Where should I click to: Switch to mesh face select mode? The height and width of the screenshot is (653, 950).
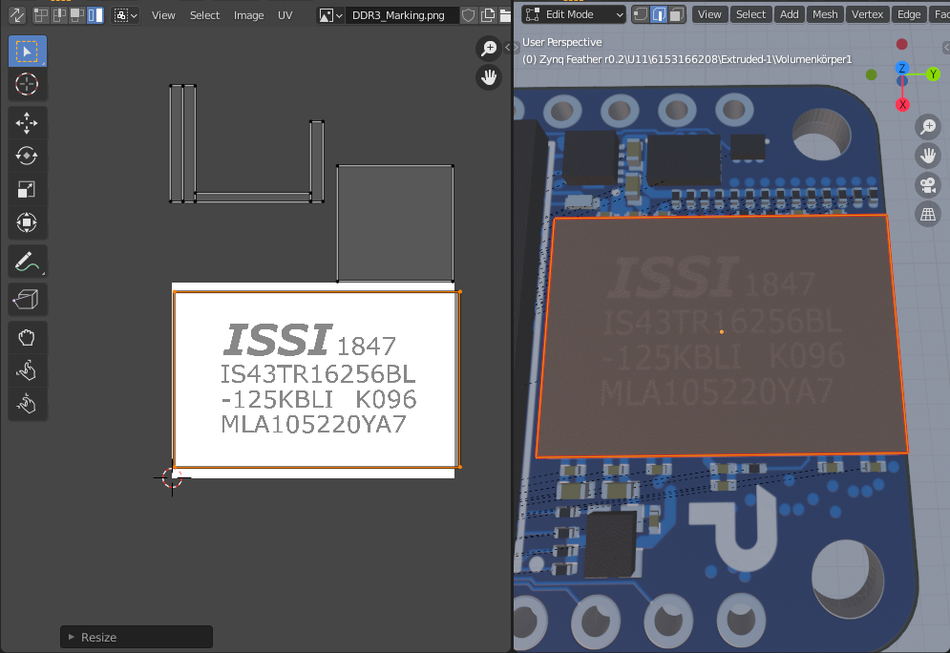677,15
